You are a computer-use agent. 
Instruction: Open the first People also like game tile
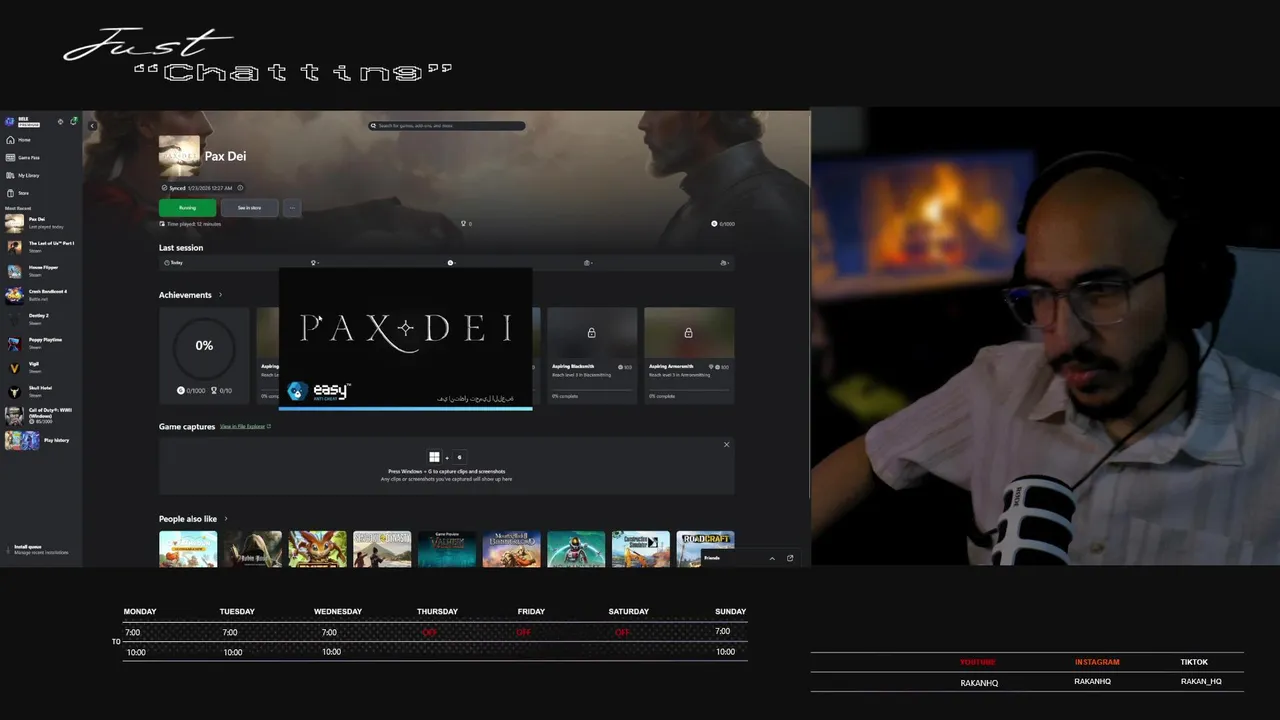coord(188,549)
